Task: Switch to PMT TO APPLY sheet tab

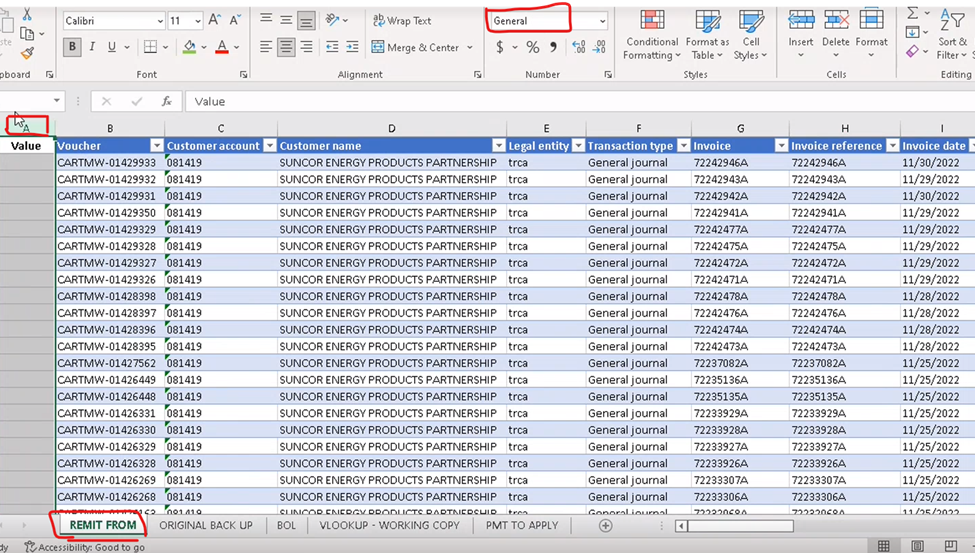Action: [522, 526]
